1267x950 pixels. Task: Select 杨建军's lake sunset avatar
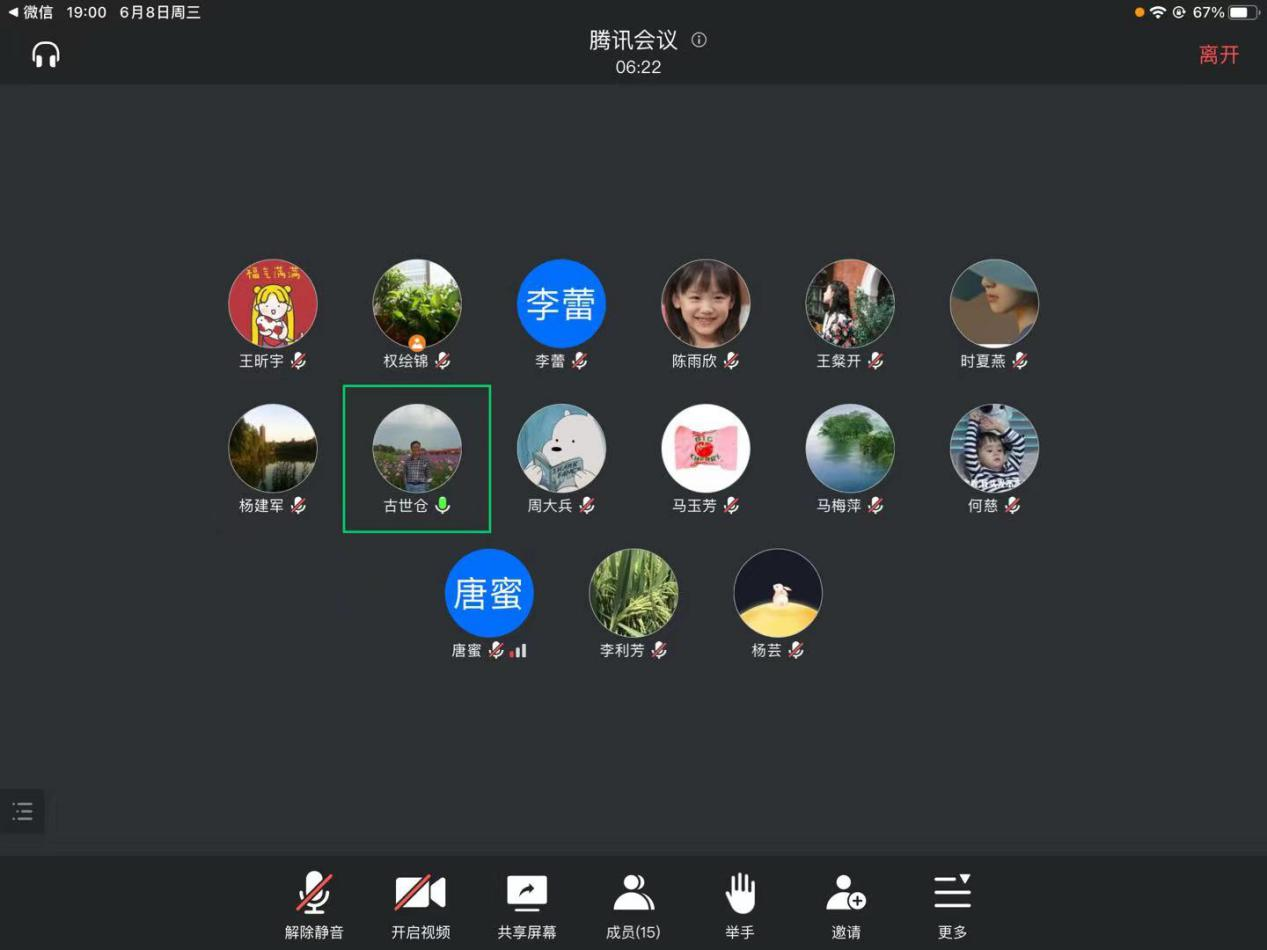[x=273, y=448]
